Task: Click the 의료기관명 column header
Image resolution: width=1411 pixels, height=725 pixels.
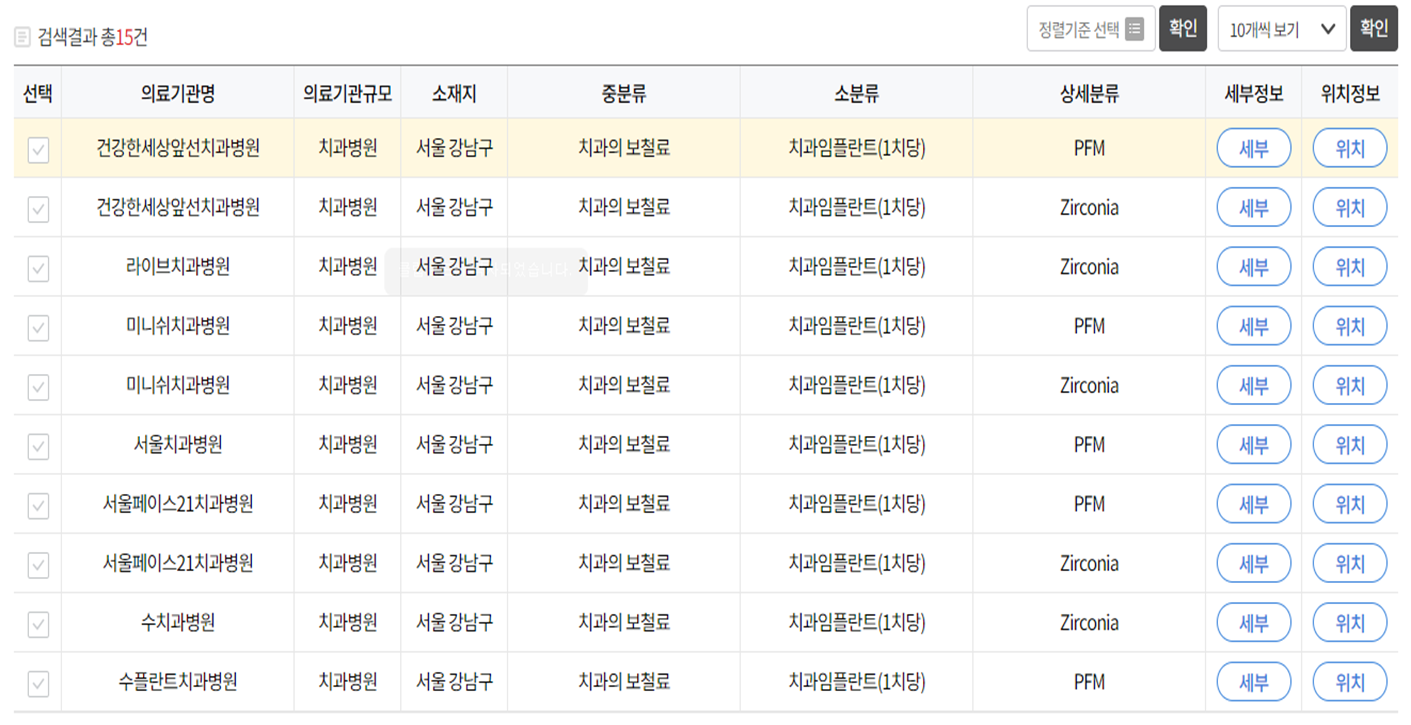Action: point(178,93)
